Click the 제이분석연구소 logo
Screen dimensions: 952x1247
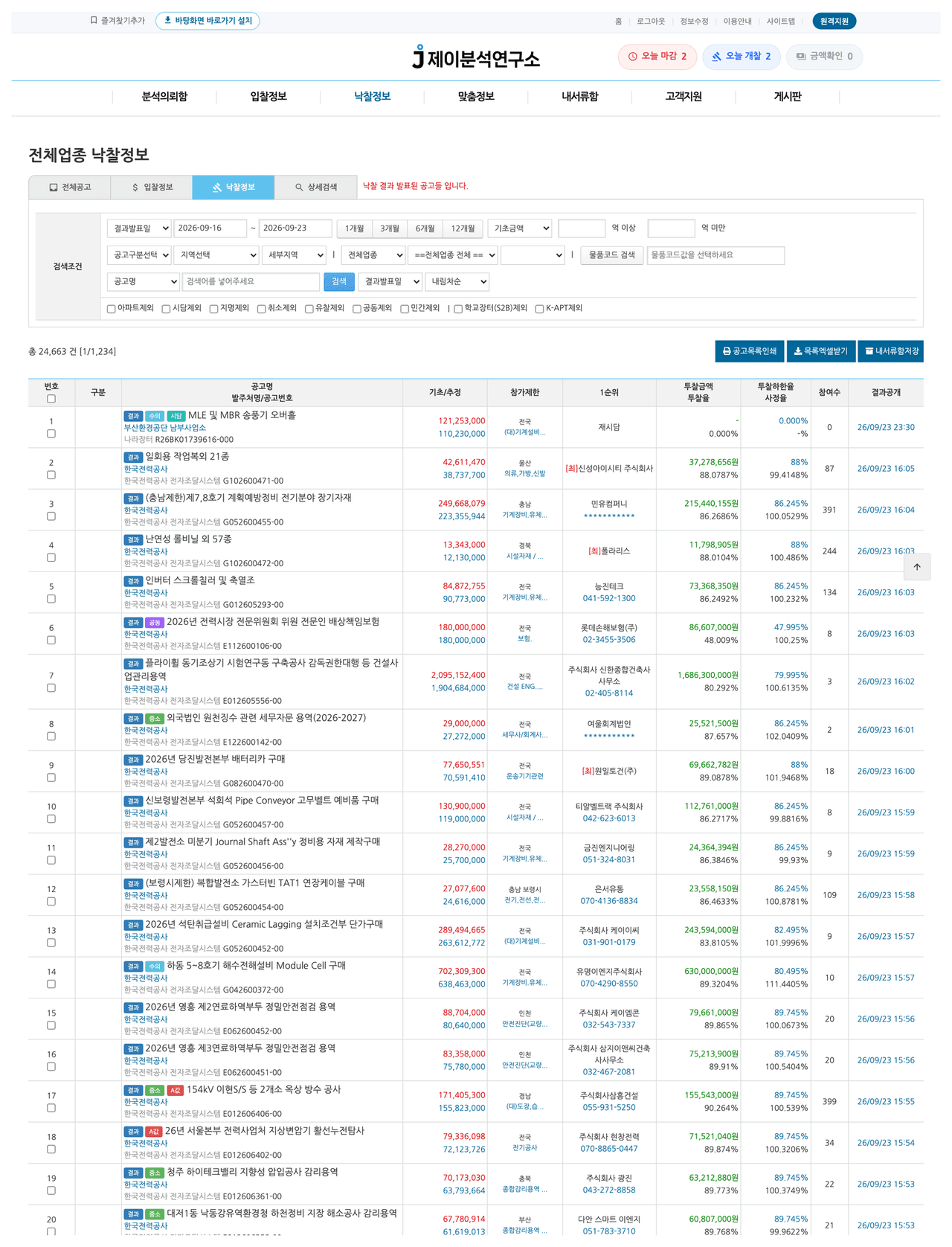tap(476, 57)
